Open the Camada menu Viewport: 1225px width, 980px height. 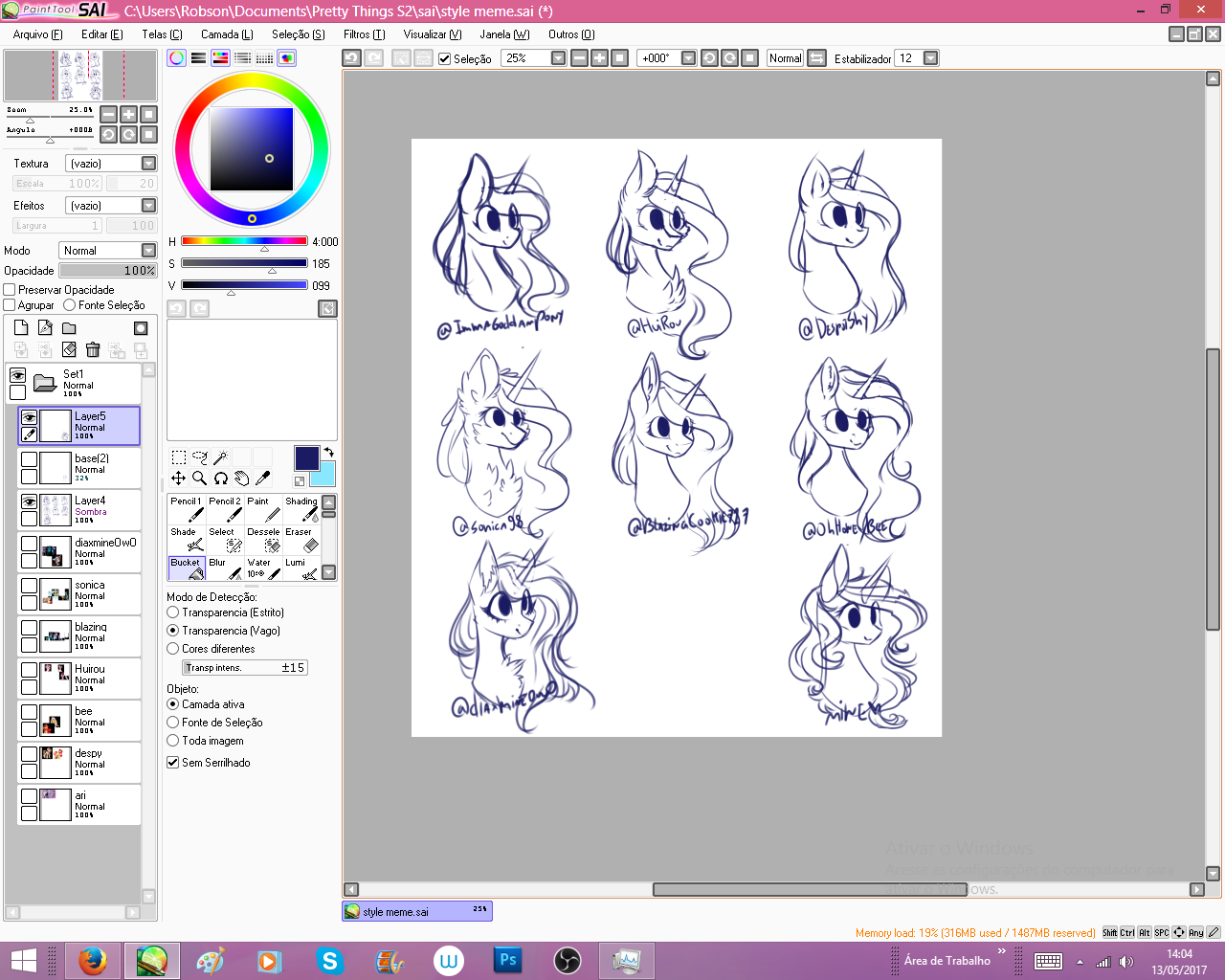[x=227, y=34]
